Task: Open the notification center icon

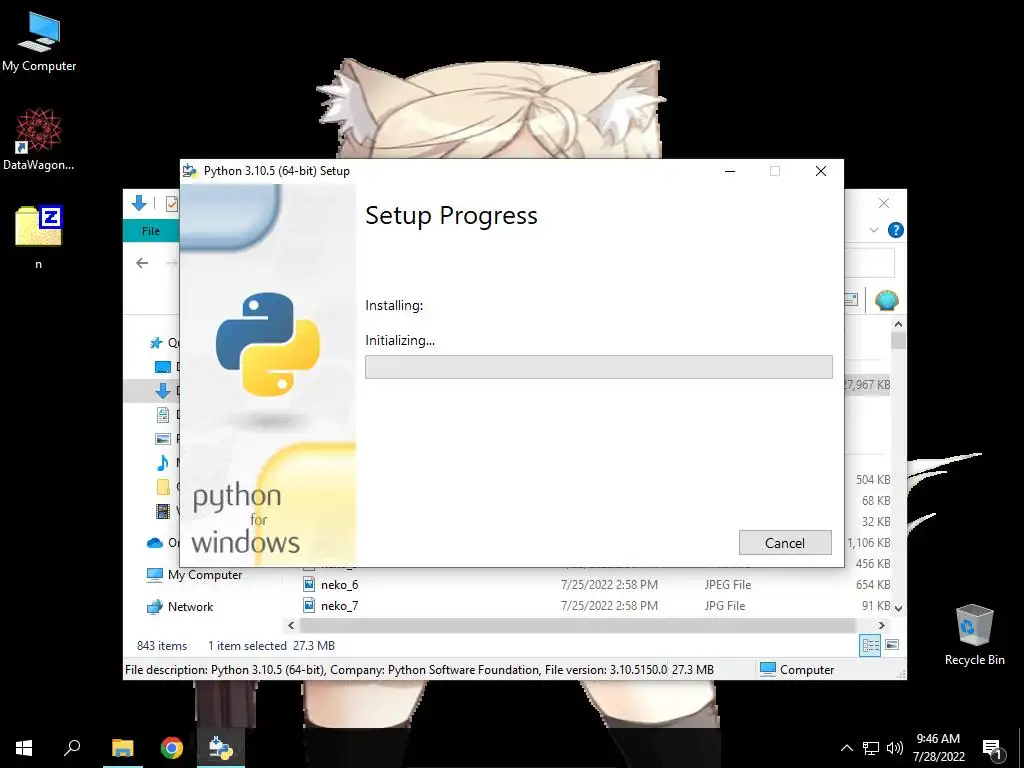Action: (992, 749)
